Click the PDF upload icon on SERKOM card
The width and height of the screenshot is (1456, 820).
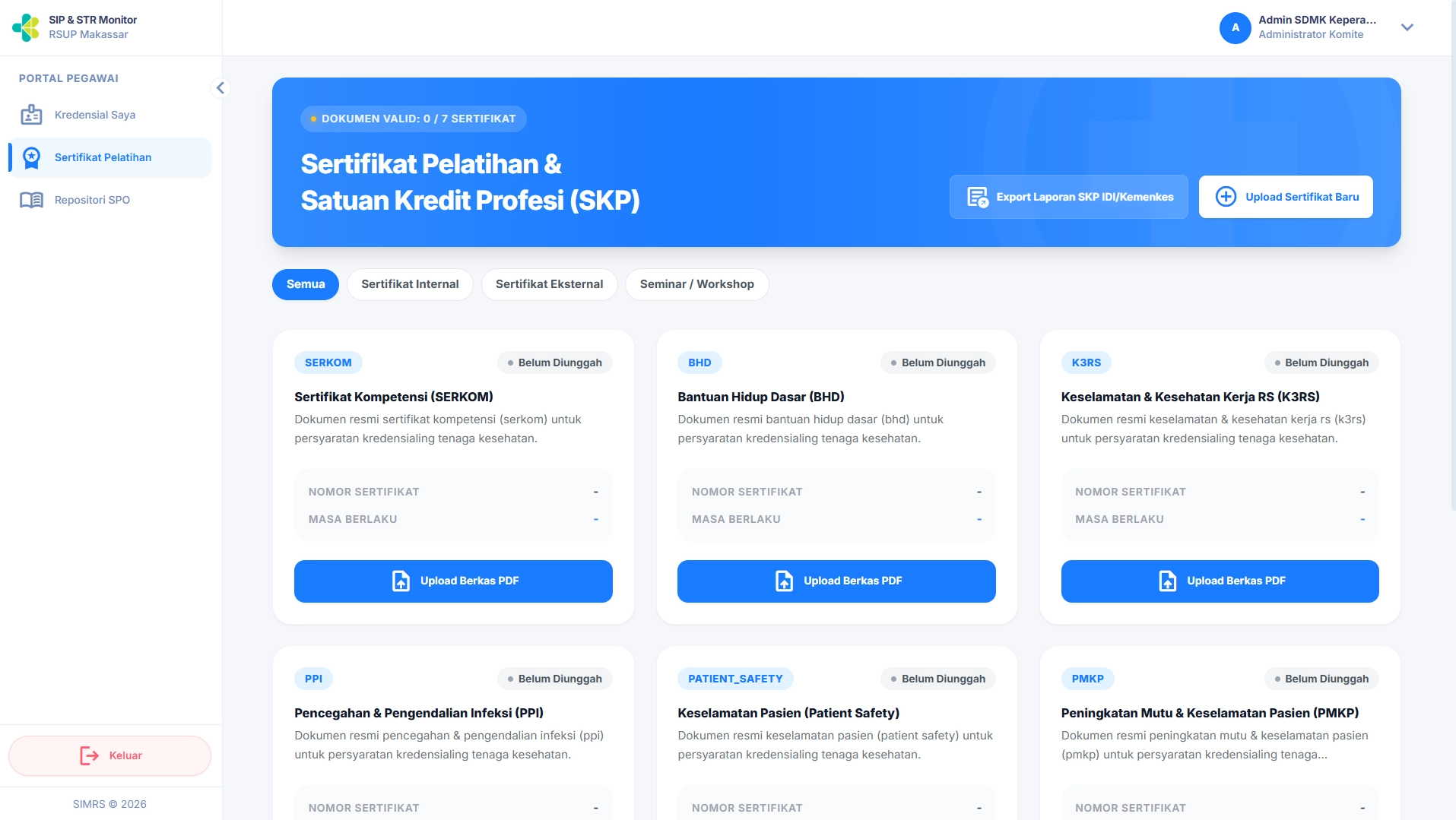401,581
